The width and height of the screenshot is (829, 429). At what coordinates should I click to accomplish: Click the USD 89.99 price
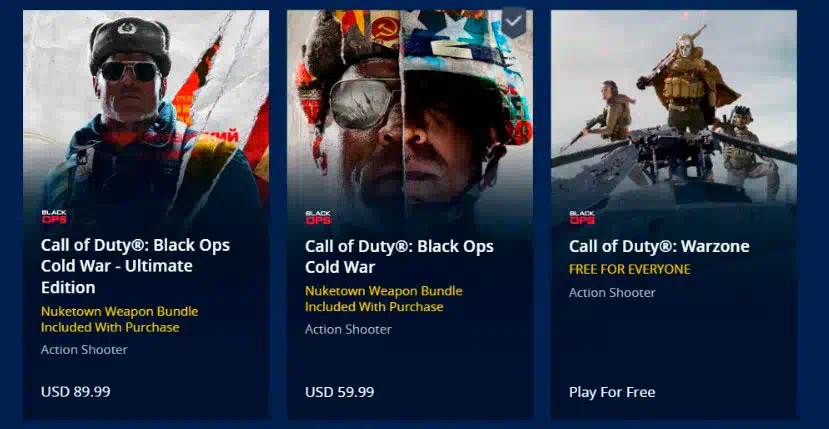coord(76,392)
